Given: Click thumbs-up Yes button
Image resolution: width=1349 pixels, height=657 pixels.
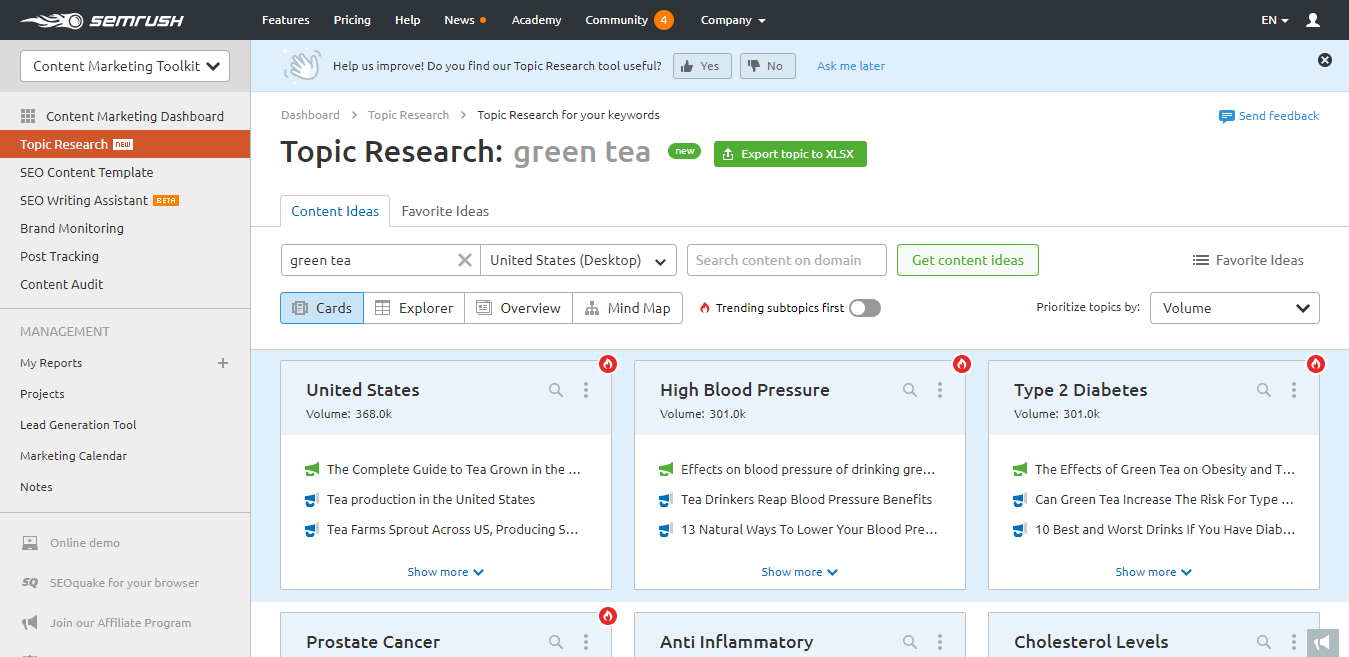Looking at the screenshot, I should pyautogui.click(x=702, y=66).
